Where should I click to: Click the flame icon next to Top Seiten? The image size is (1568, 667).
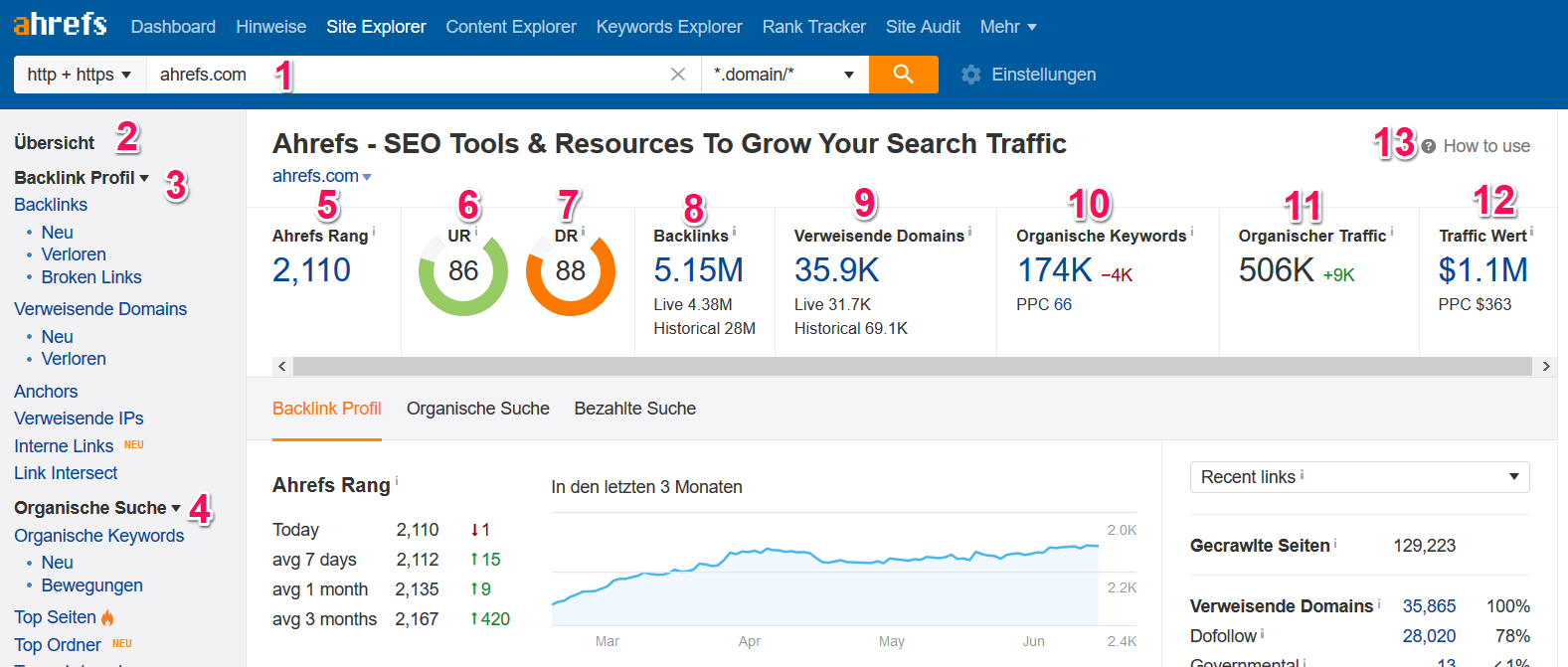(107, 617)
